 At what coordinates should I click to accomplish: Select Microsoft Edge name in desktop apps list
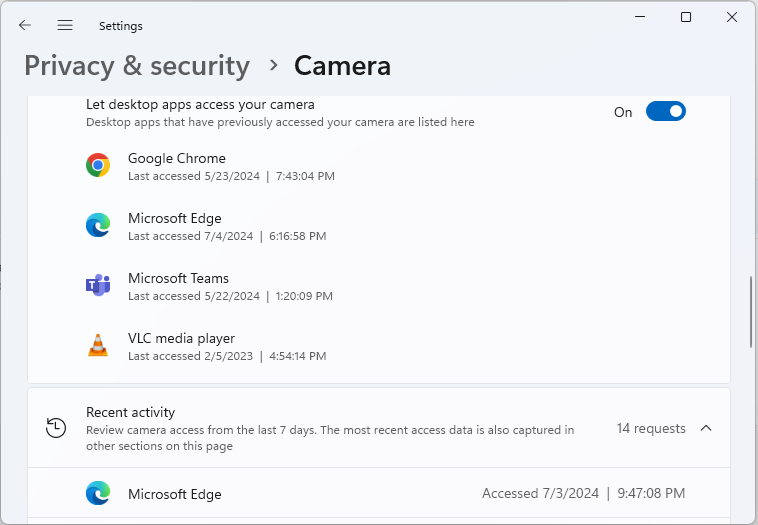[x=175, y=219]
